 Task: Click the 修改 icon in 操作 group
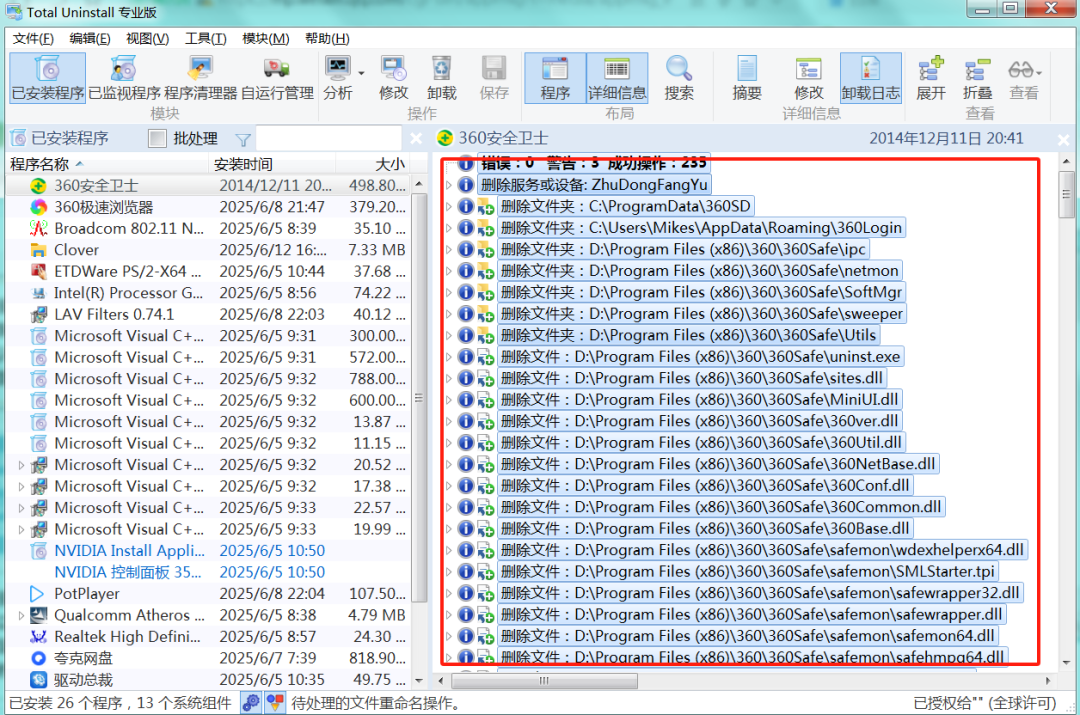(393, 78)
